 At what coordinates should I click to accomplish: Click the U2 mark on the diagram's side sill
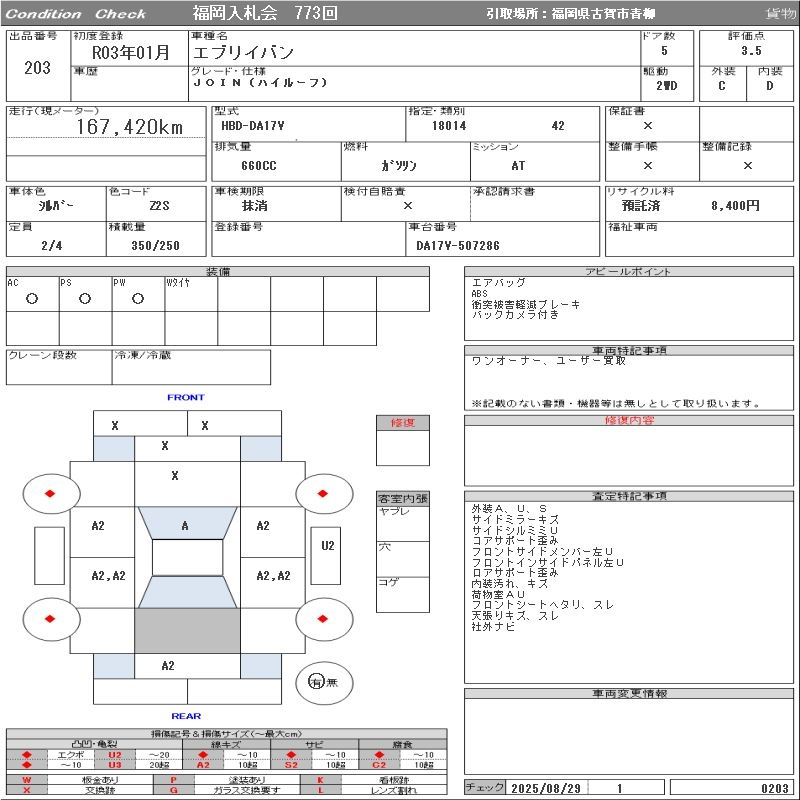(x=328, y=546)
